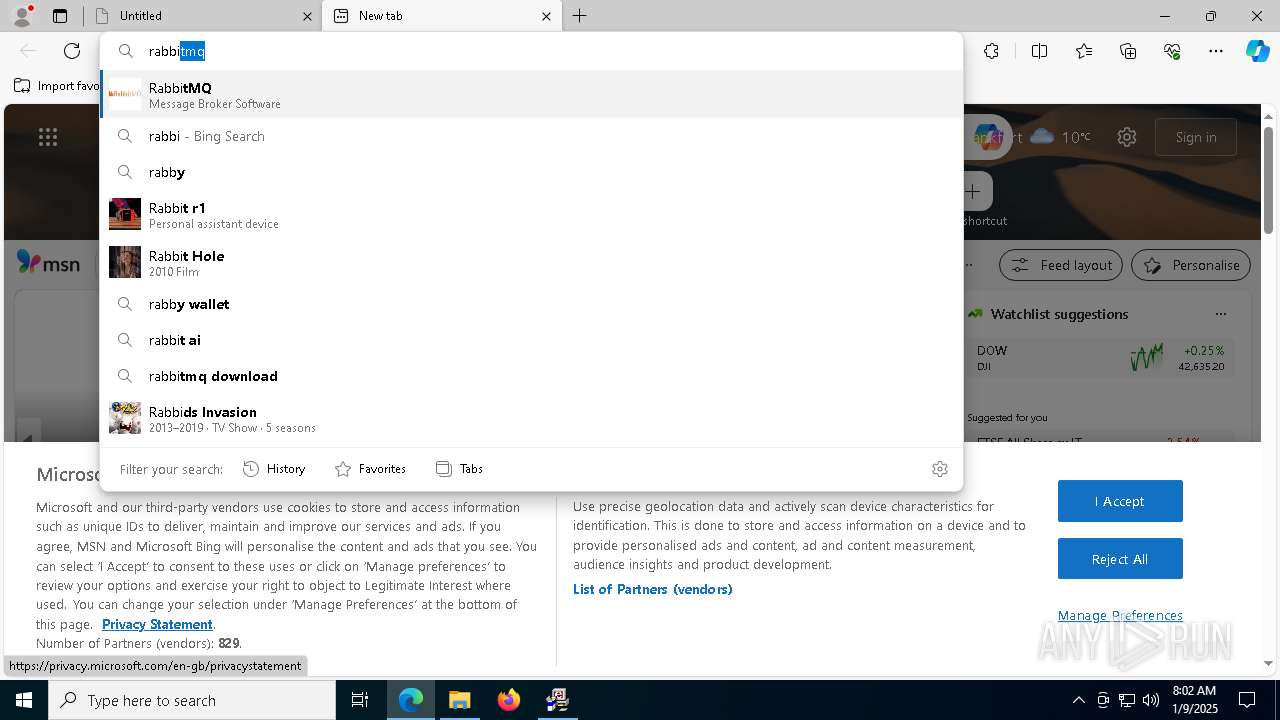Image resolution: width=1280 pixels, height=720 pixels.
Task: Open Windows Start menu
Action: [x=24, y=700]
